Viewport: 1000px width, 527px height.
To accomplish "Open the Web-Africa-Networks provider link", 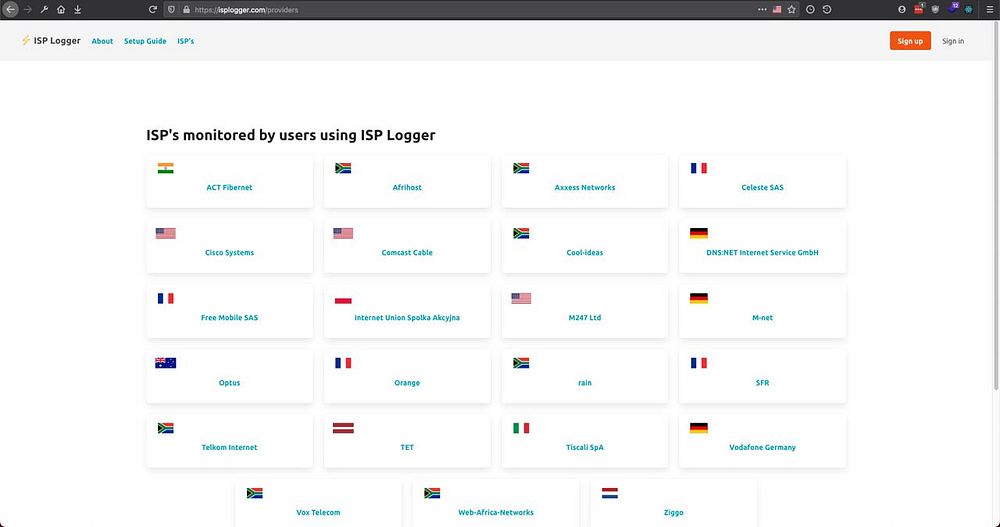I will [496, 512].
